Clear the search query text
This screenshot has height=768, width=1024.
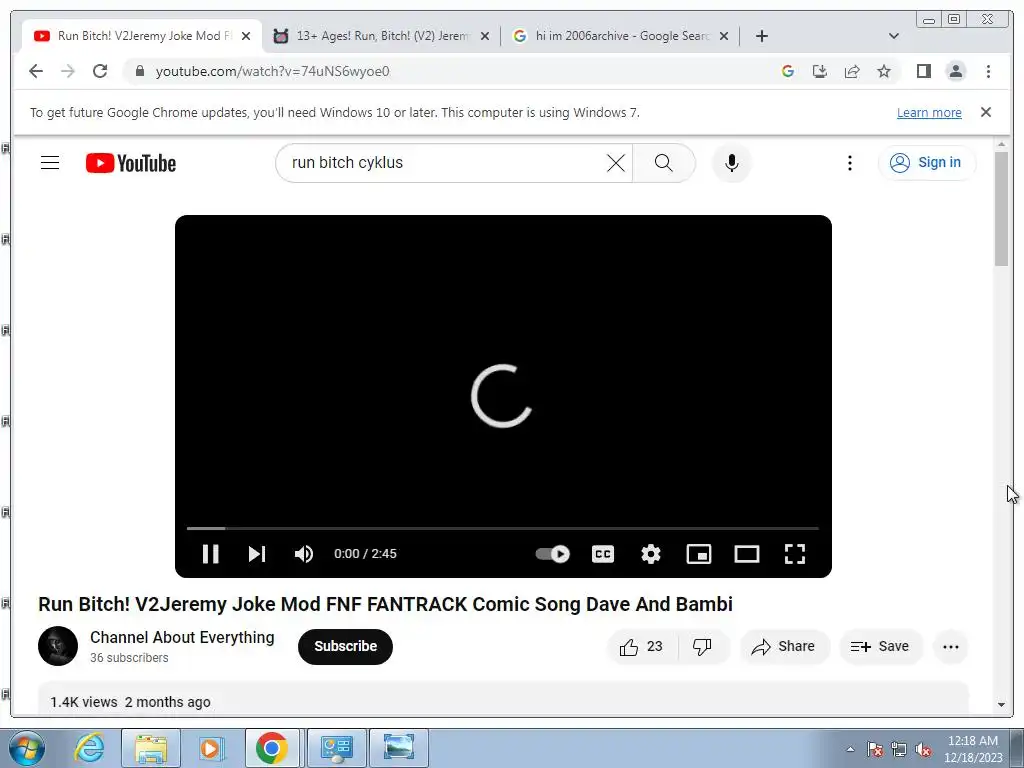coord(616,163)
